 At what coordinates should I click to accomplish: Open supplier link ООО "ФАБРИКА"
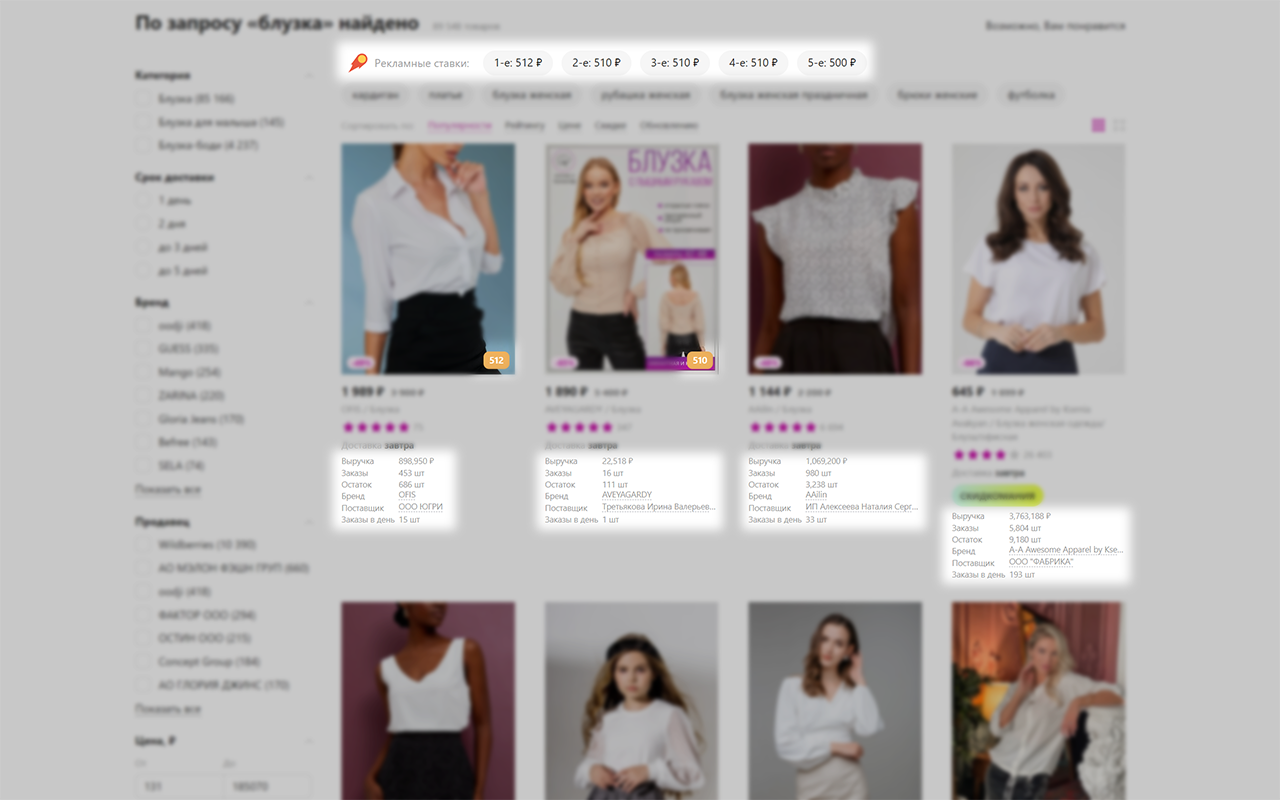[1041, 562]
